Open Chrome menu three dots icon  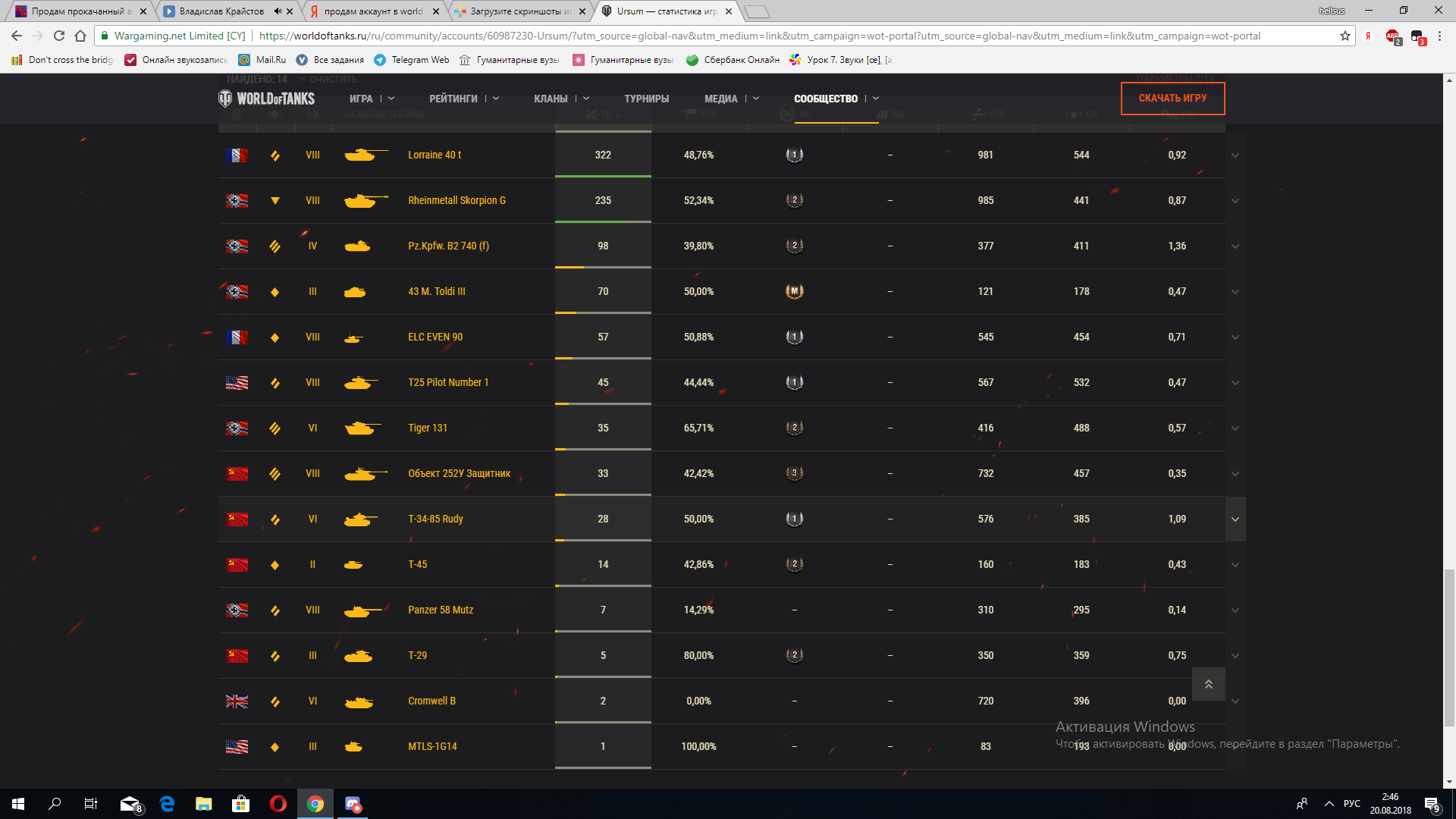pyautogui.click(x=1439, y=36)
